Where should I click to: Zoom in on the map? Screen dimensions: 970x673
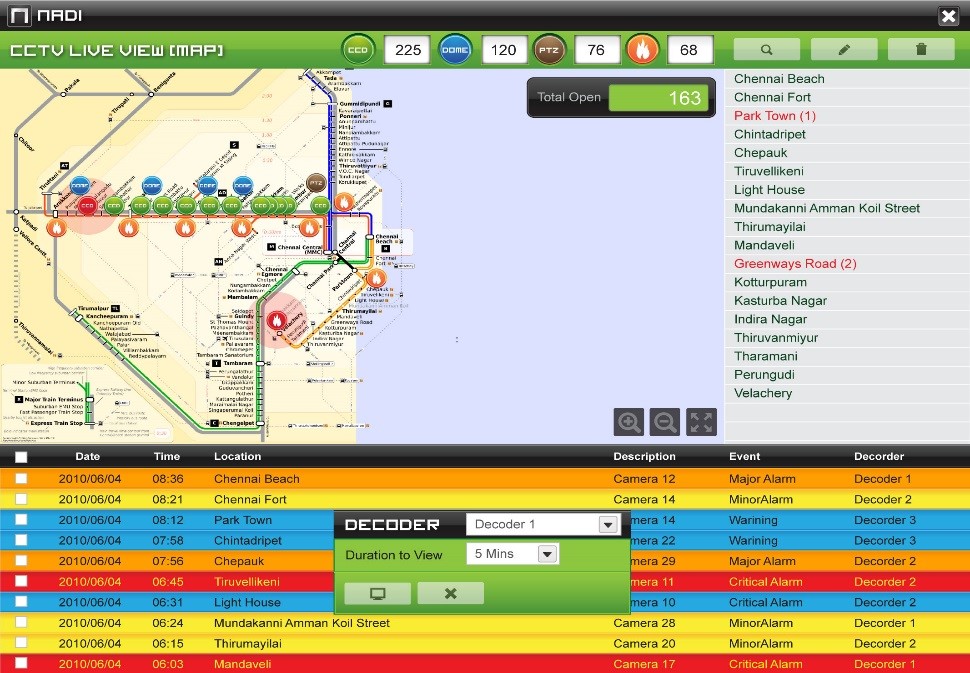coord(629,422)
